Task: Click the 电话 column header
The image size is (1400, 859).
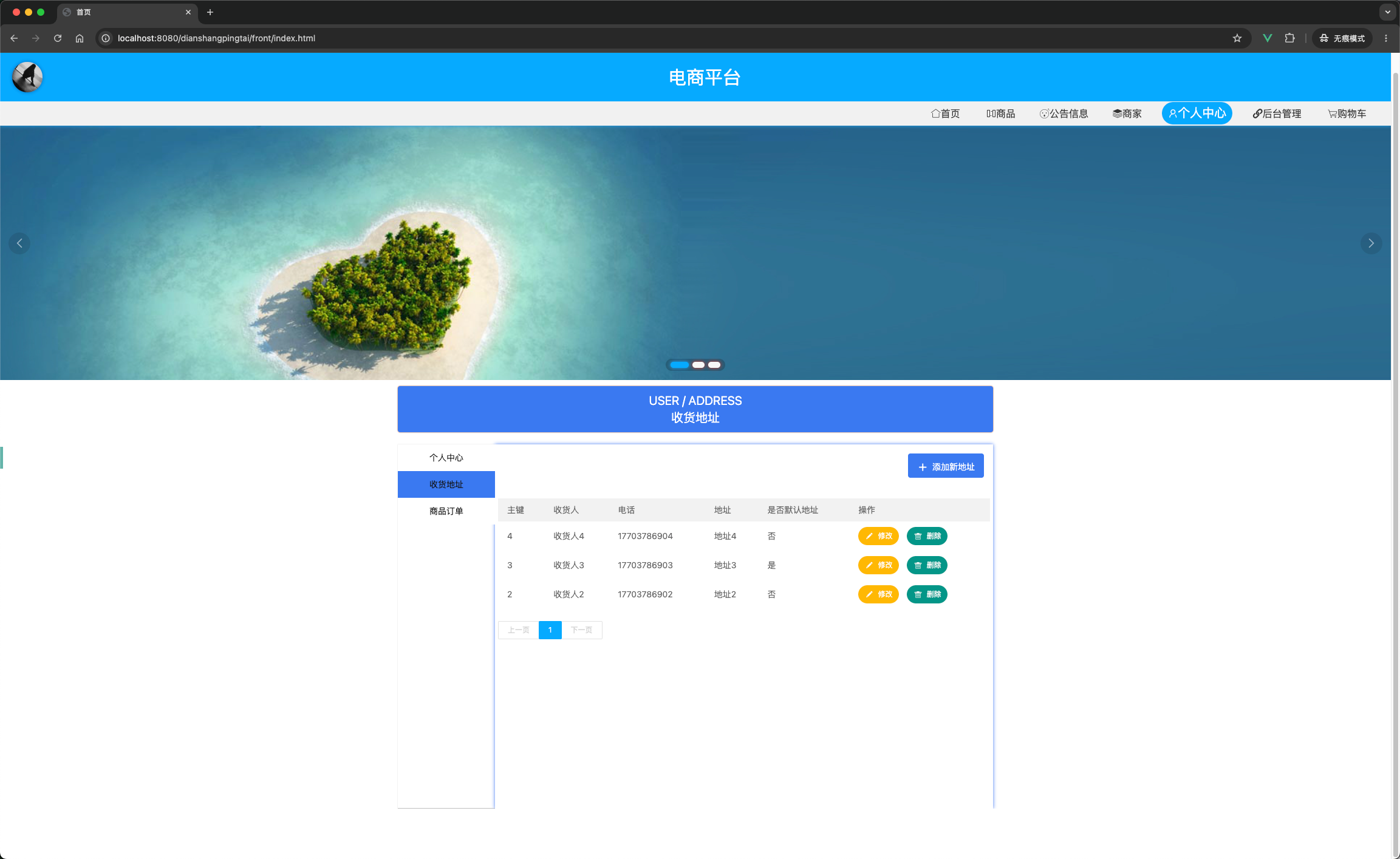Action: (x=626, y=510)
